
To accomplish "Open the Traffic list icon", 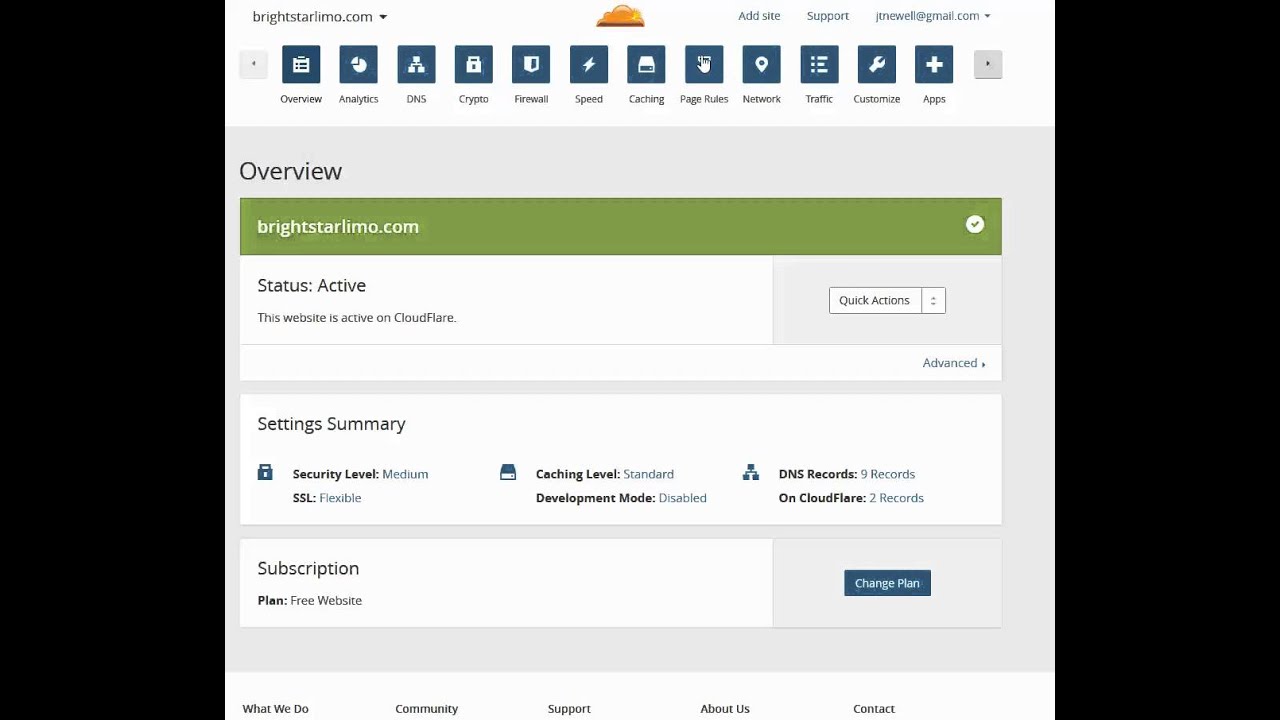I will (x=819, y=64).
